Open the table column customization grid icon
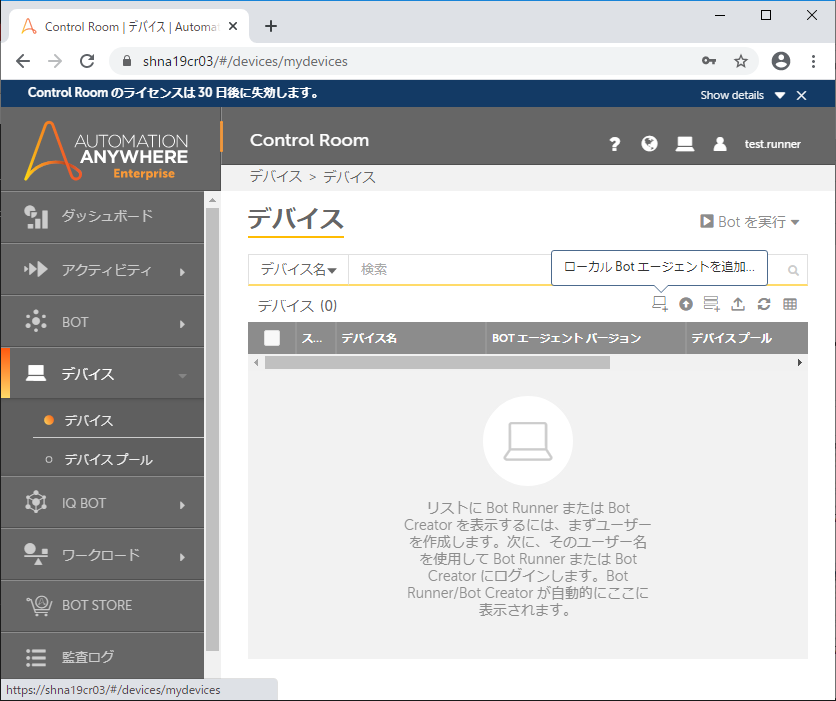The height and width of the screenshot is (701, 836). pyautogui.click(x=790, y=305)
